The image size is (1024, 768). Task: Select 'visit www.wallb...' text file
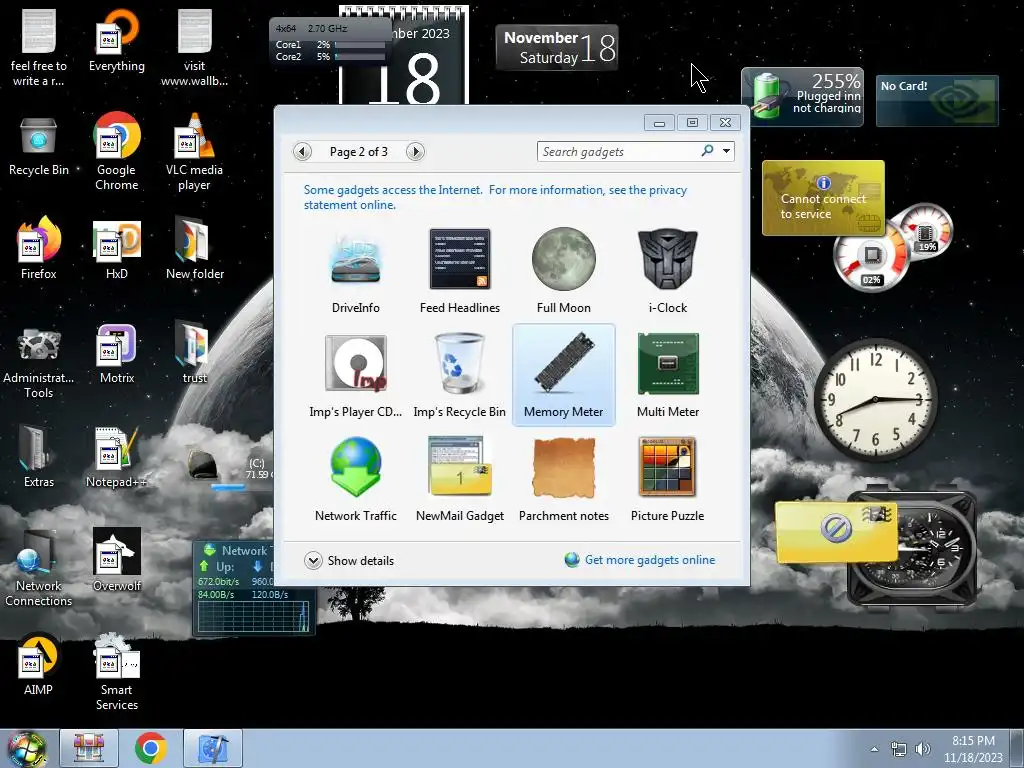click(x=194, y=48)
